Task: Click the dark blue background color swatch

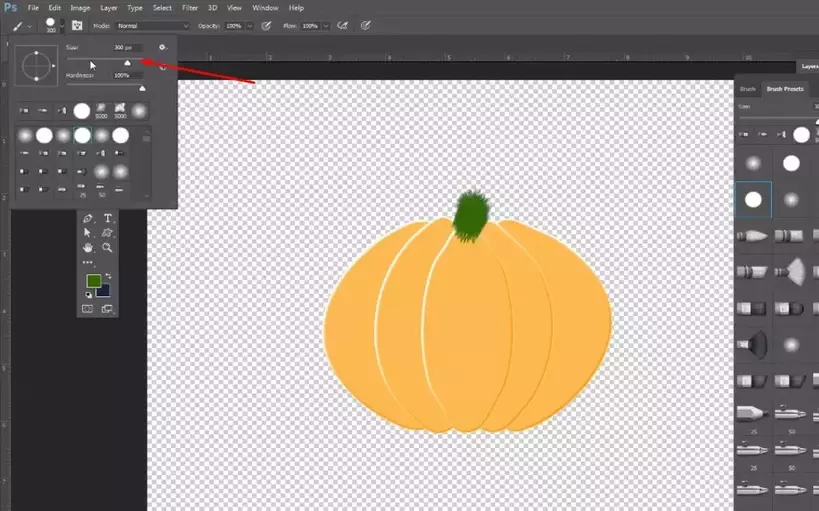Action: (x=104, y=291)
